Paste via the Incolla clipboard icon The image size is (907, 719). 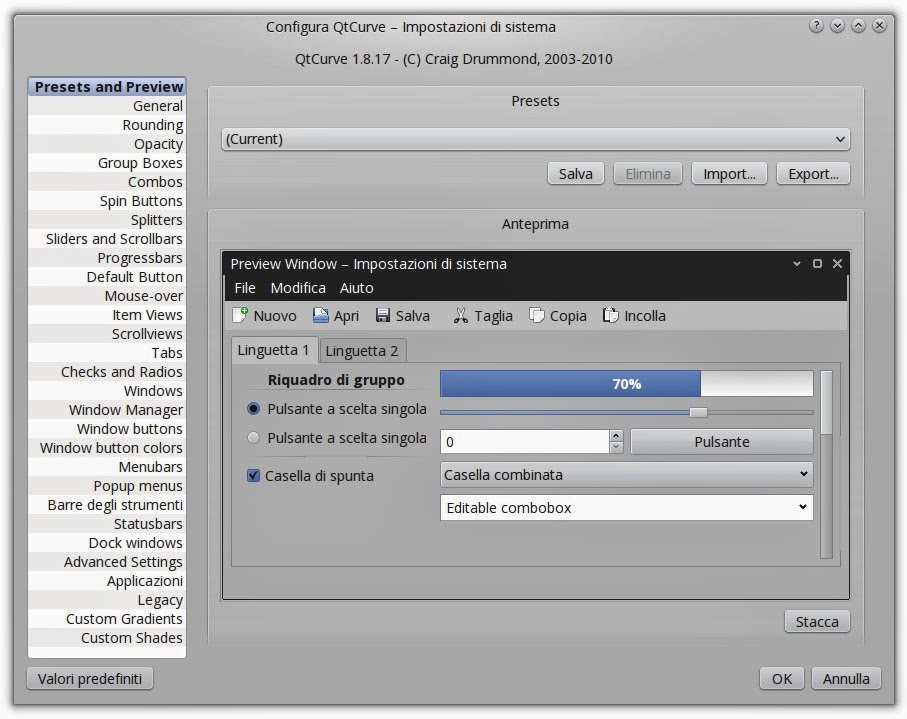[x=609, y=315]
